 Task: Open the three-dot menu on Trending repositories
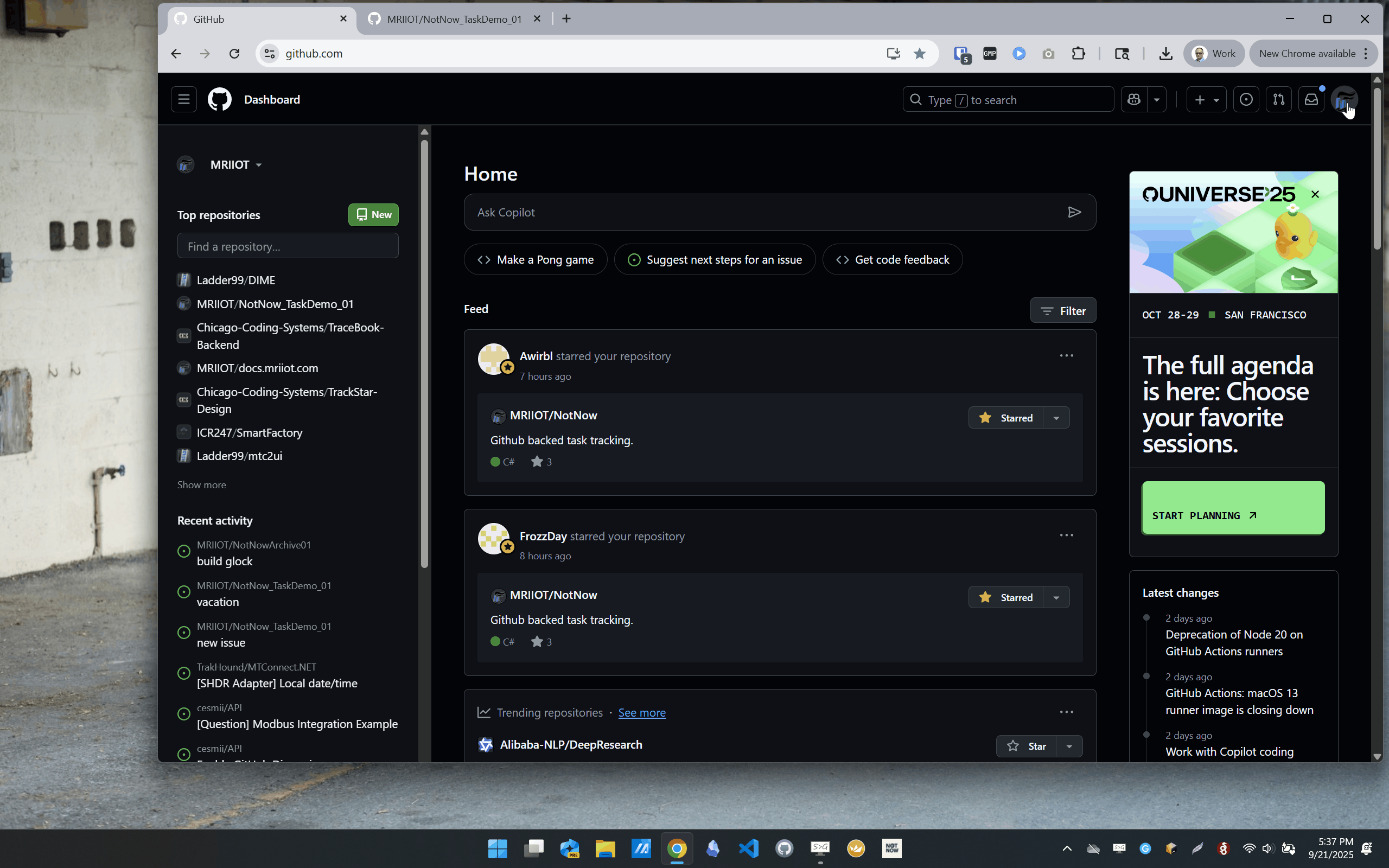pos(1066,712)
